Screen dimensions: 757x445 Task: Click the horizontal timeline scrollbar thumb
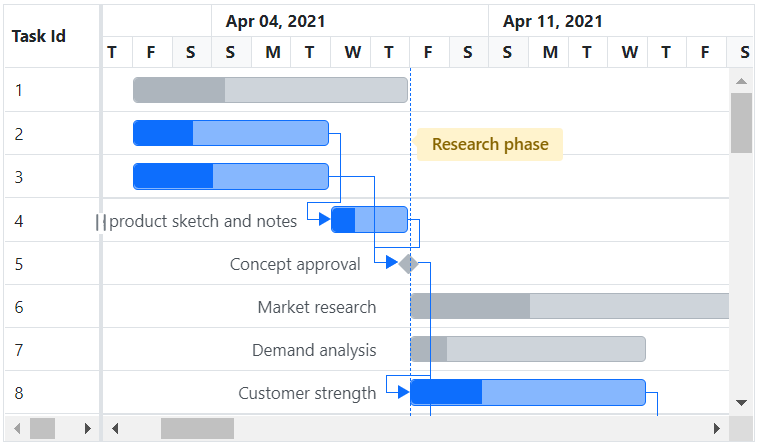[197, 429]
